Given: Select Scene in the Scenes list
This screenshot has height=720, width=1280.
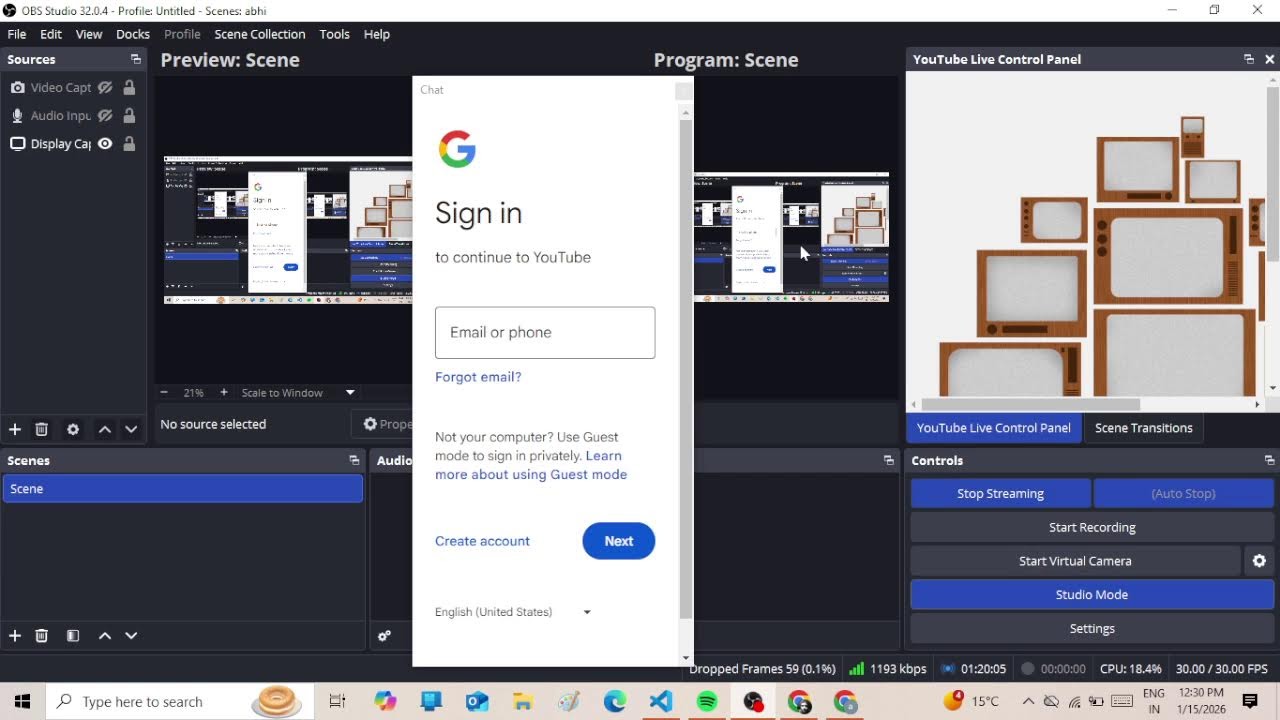Looking at the screenshot, I should point(182,489).
